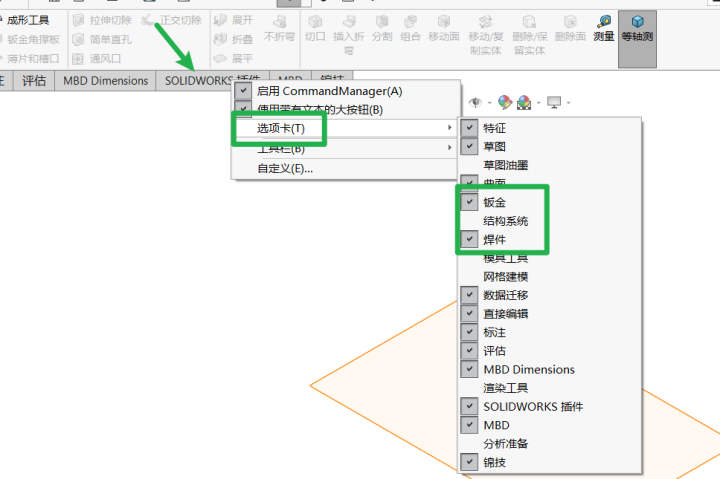This screenshot has width=720, height=479.
Task: Toggle the 评估 checkbox in submenu
Action: (469, 351)
